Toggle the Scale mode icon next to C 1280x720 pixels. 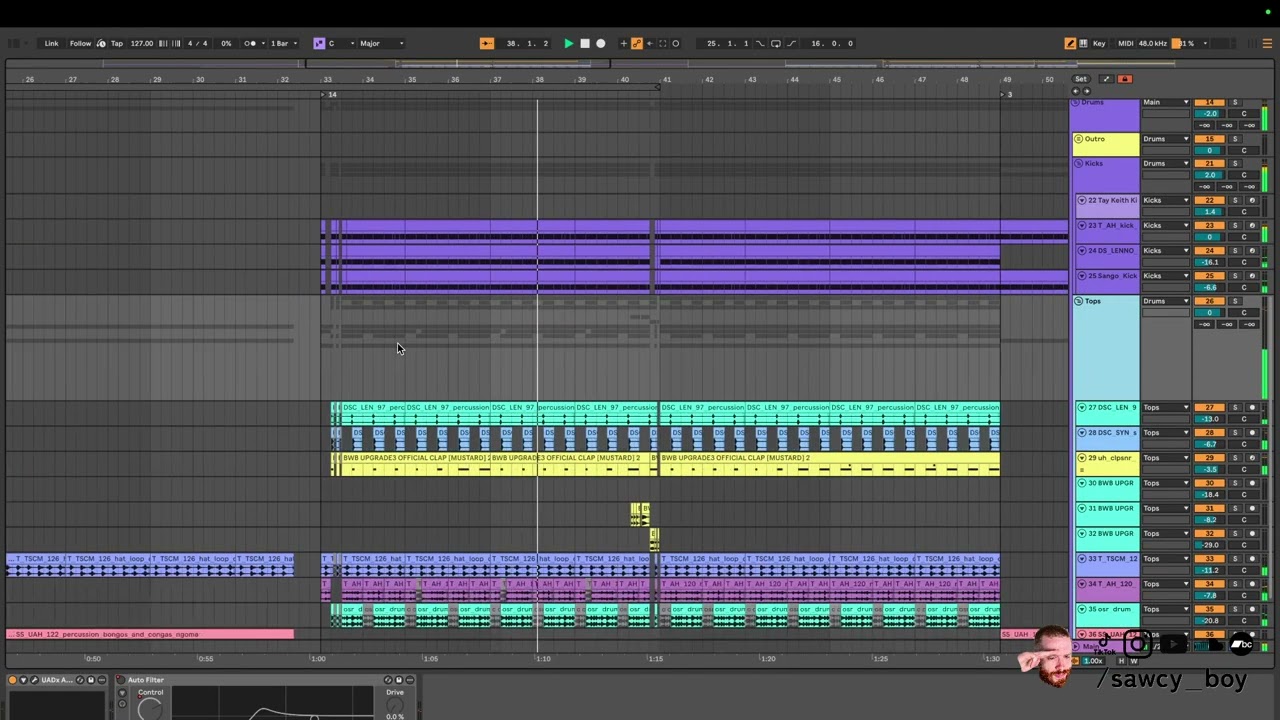point(319,43)
